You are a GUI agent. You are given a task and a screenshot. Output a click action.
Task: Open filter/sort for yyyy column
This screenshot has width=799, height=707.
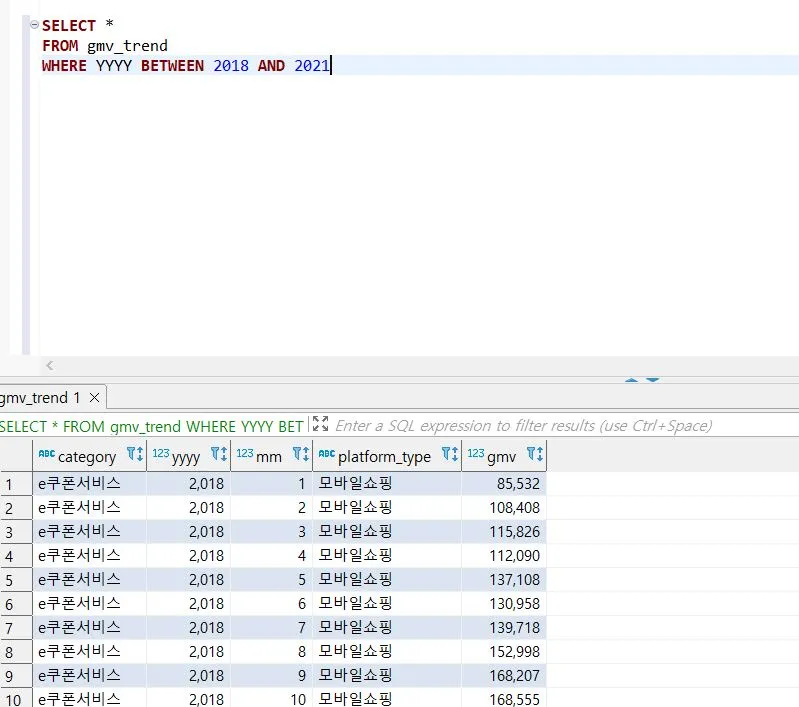tap(219, 454)
